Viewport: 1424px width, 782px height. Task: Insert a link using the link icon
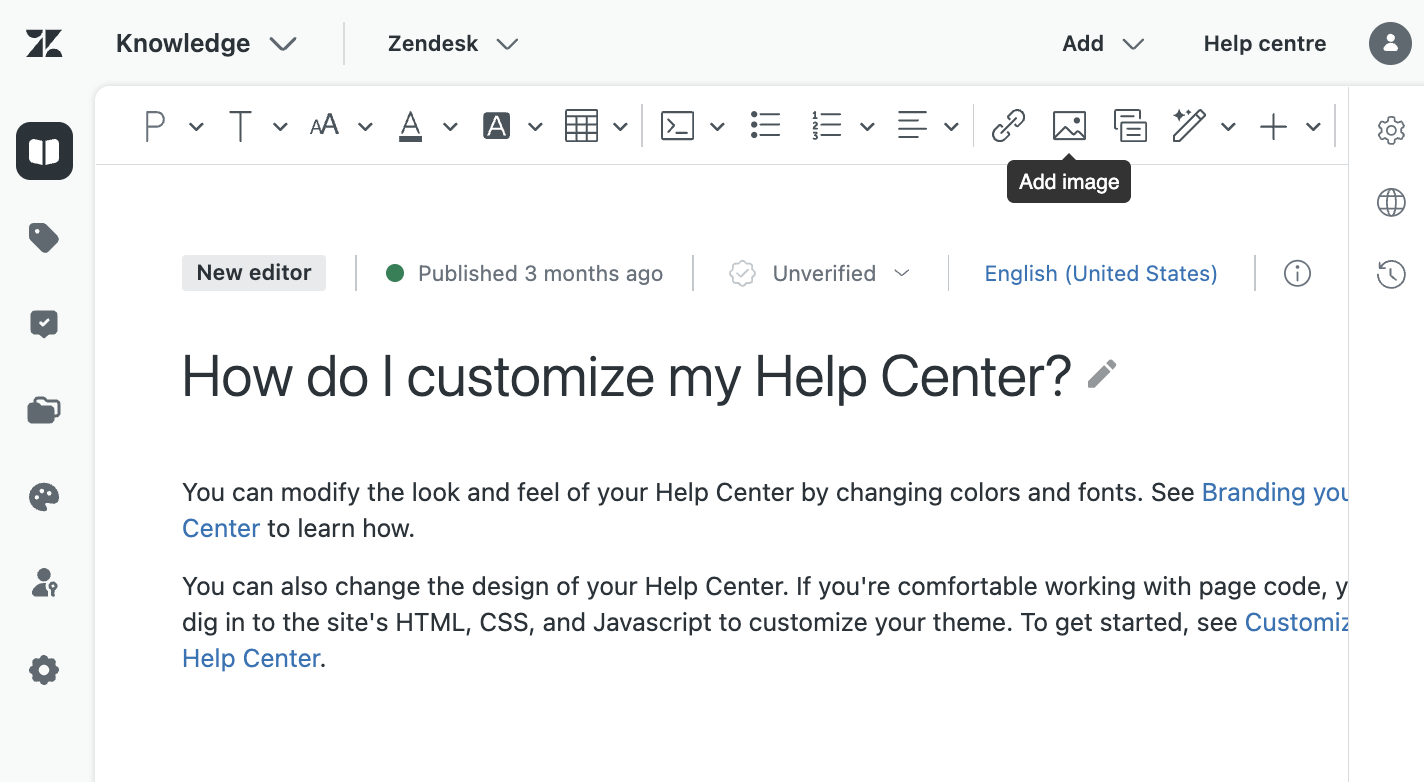pos(1008,126)
